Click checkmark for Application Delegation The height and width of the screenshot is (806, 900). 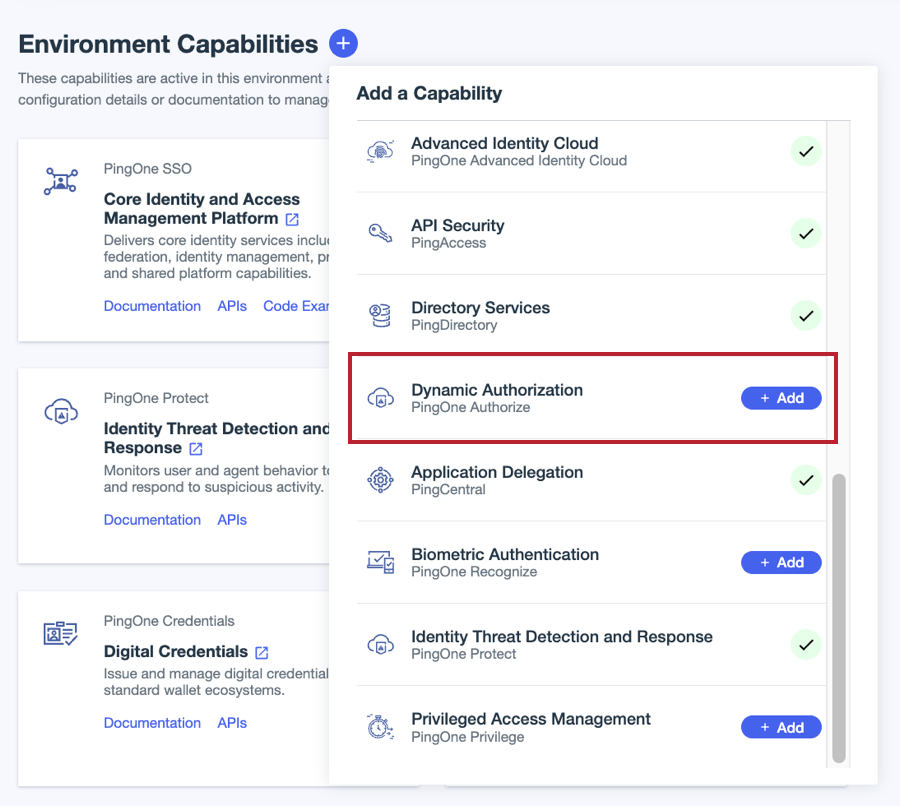coord(806,480)
